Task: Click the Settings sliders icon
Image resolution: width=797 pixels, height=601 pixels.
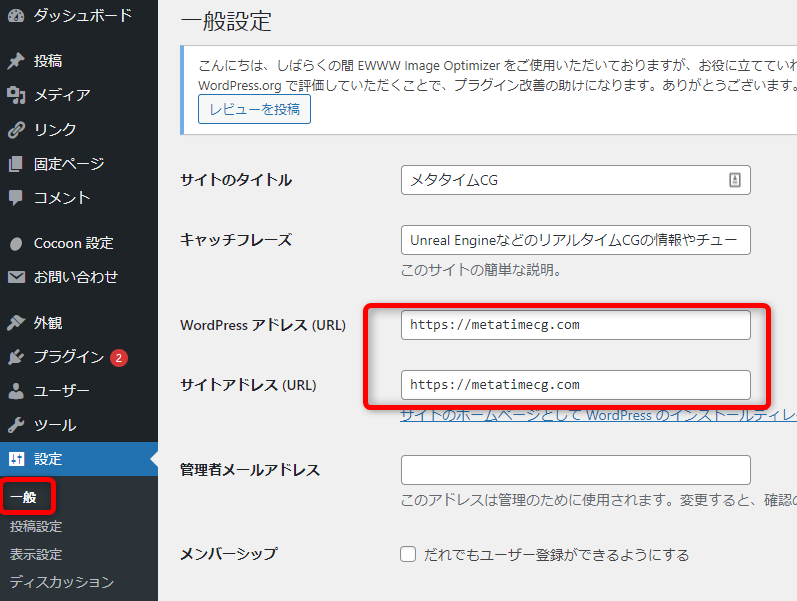Action: 16,459
